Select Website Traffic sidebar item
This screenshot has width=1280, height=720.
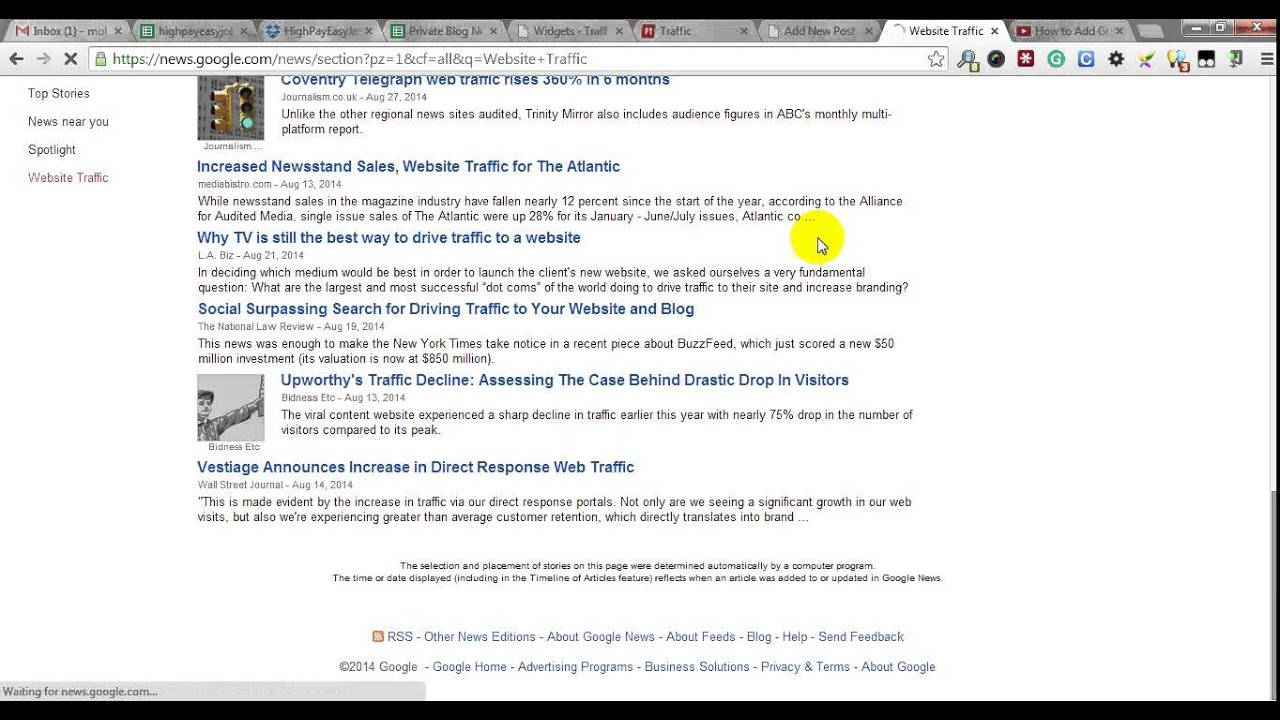point(68,178)
